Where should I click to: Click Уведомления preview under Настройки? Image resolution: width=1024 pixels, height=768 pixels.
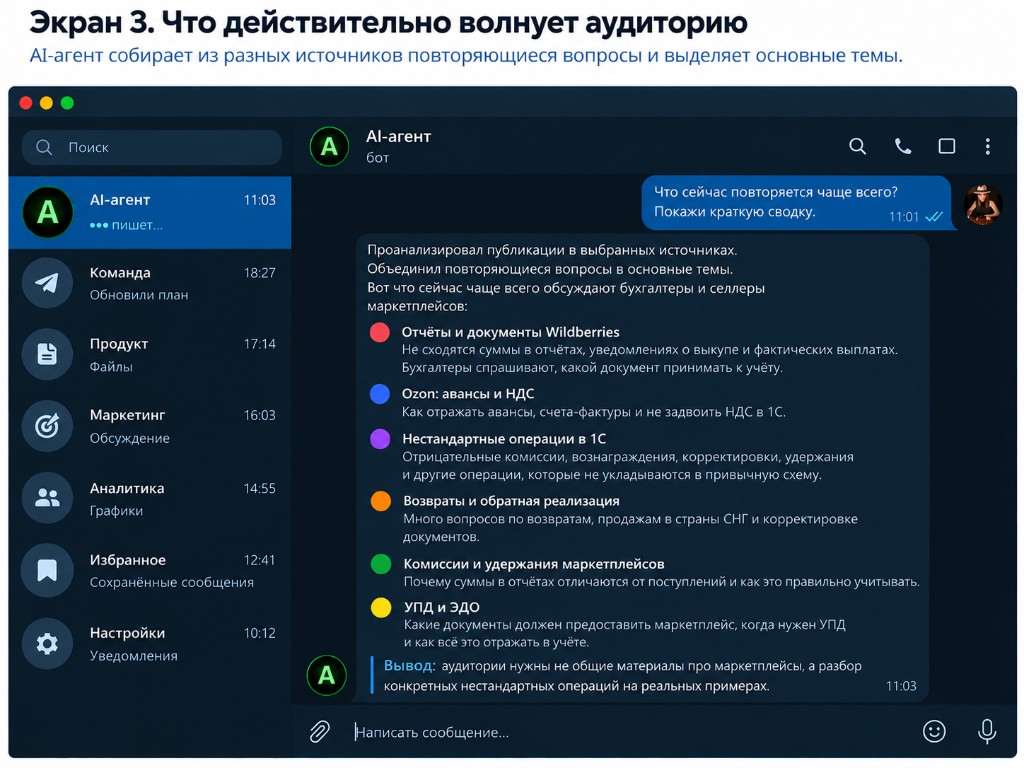pyautogui.click(x=133, y=656)
